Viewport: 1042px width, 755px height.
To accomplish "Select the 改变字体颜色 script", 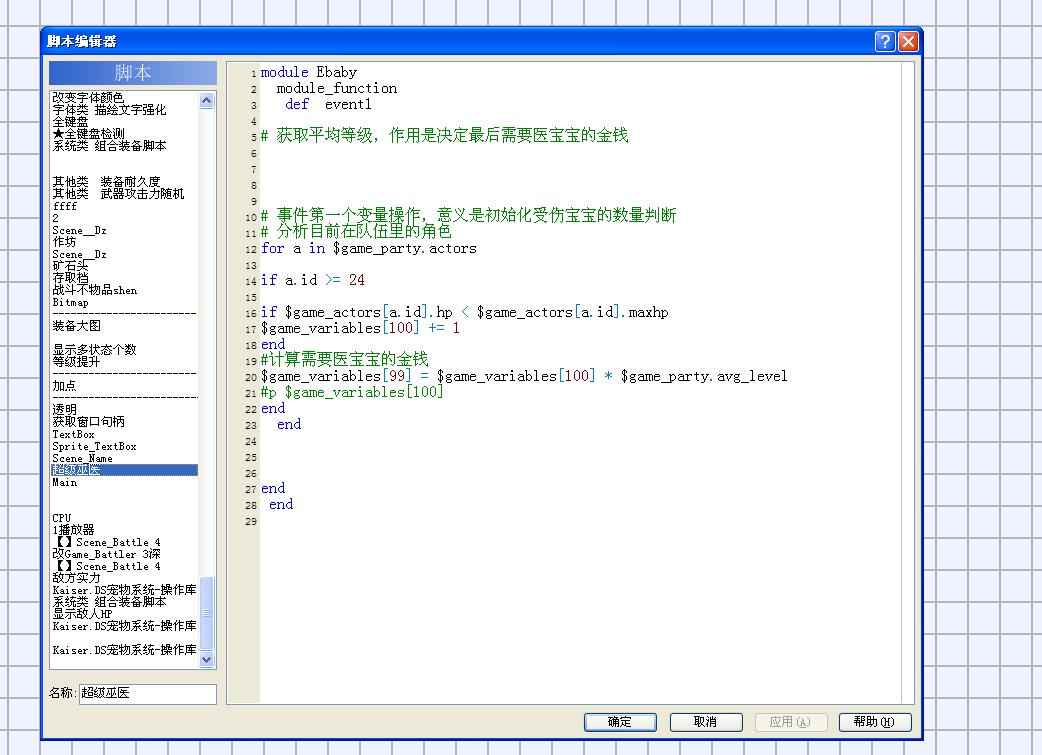I will [88, 98].
